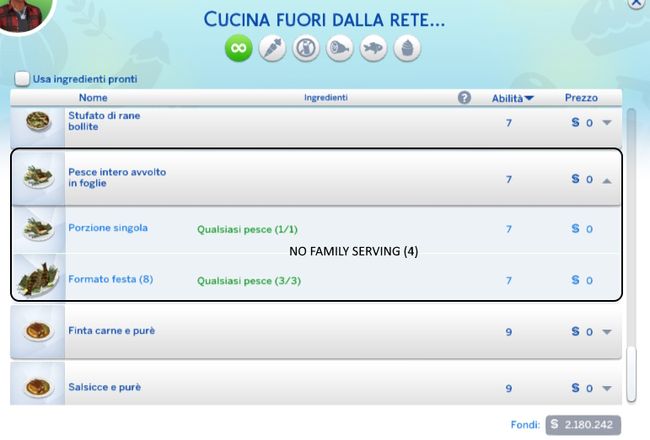Select the infinity all-recipes filter
The height and width of the screenshot is (440, 650).
click(238, 50)
